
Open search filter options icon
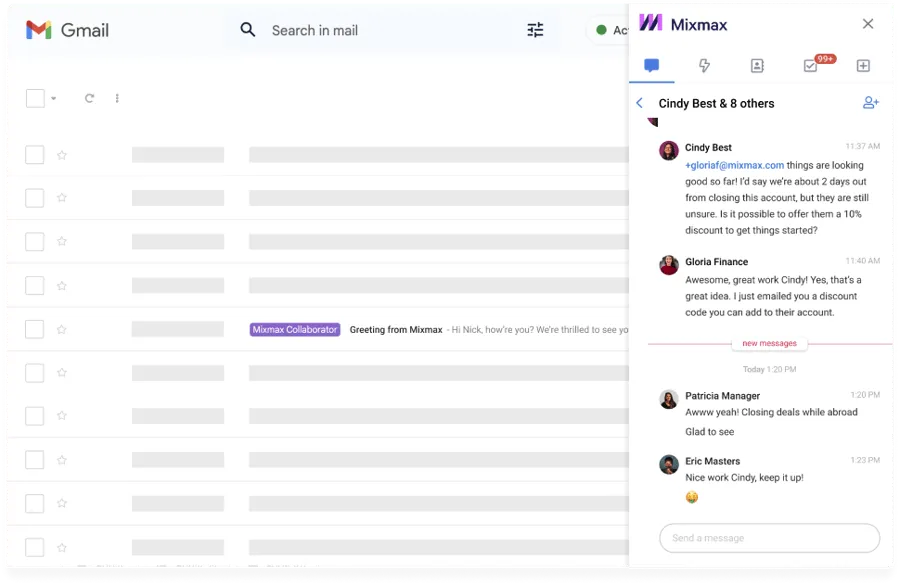[x=535, y=30]
